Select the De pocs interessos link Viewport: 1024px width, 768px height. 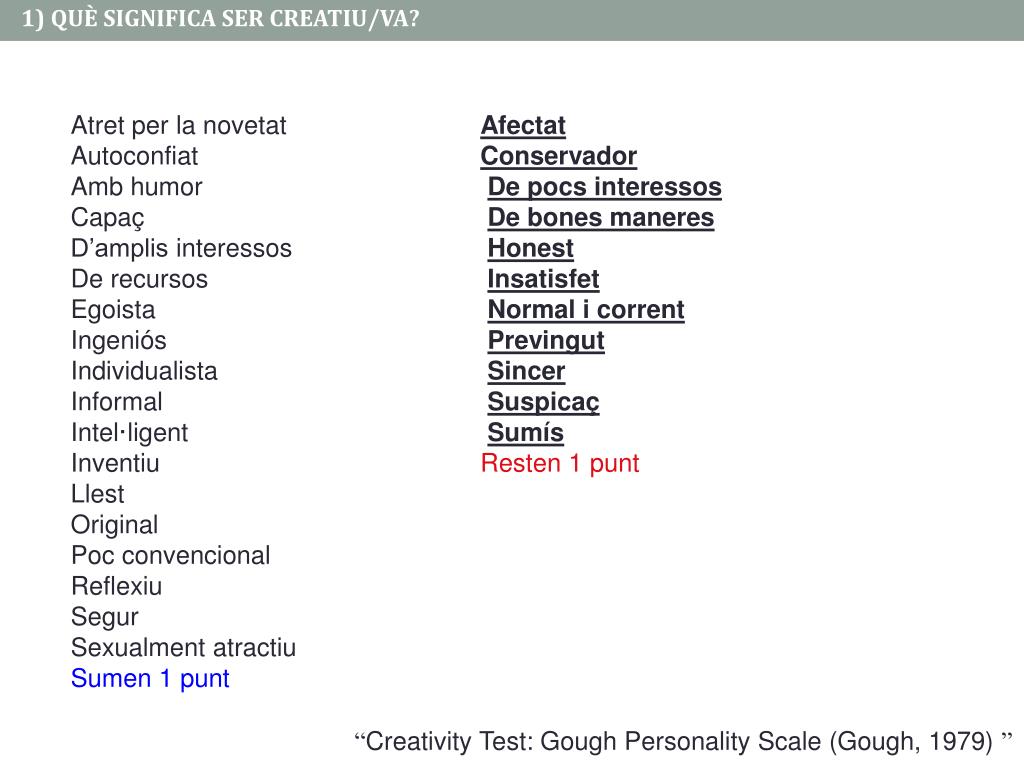(604, 187)
